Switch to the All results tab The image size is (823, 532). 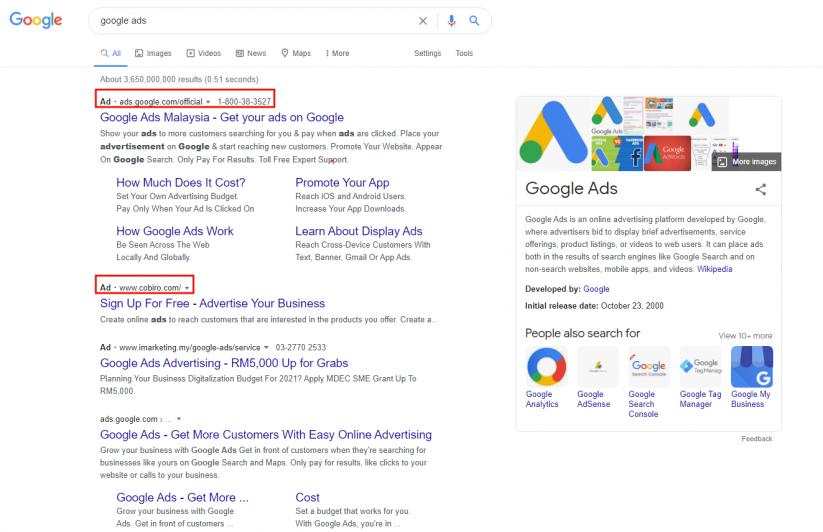point(111,54)
